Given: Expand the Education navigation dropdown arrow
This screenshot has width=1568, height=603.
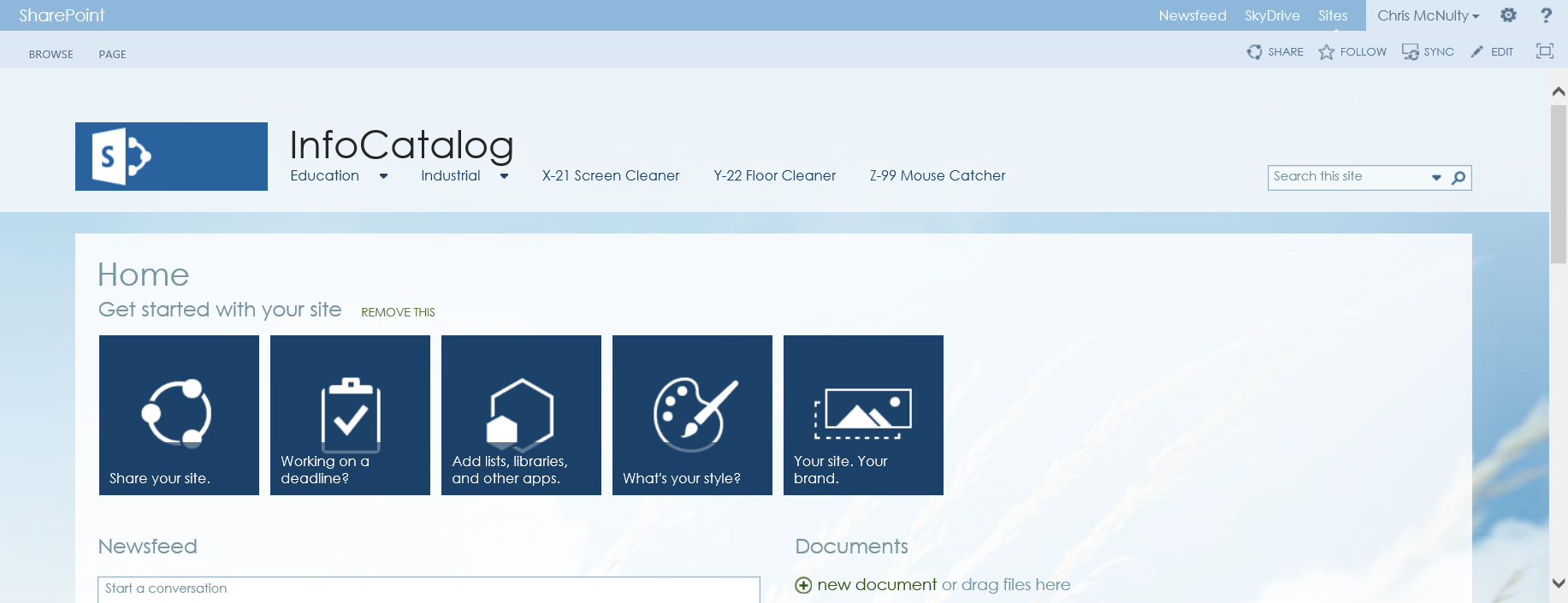Looking at the screenshot, I should 383,176.
